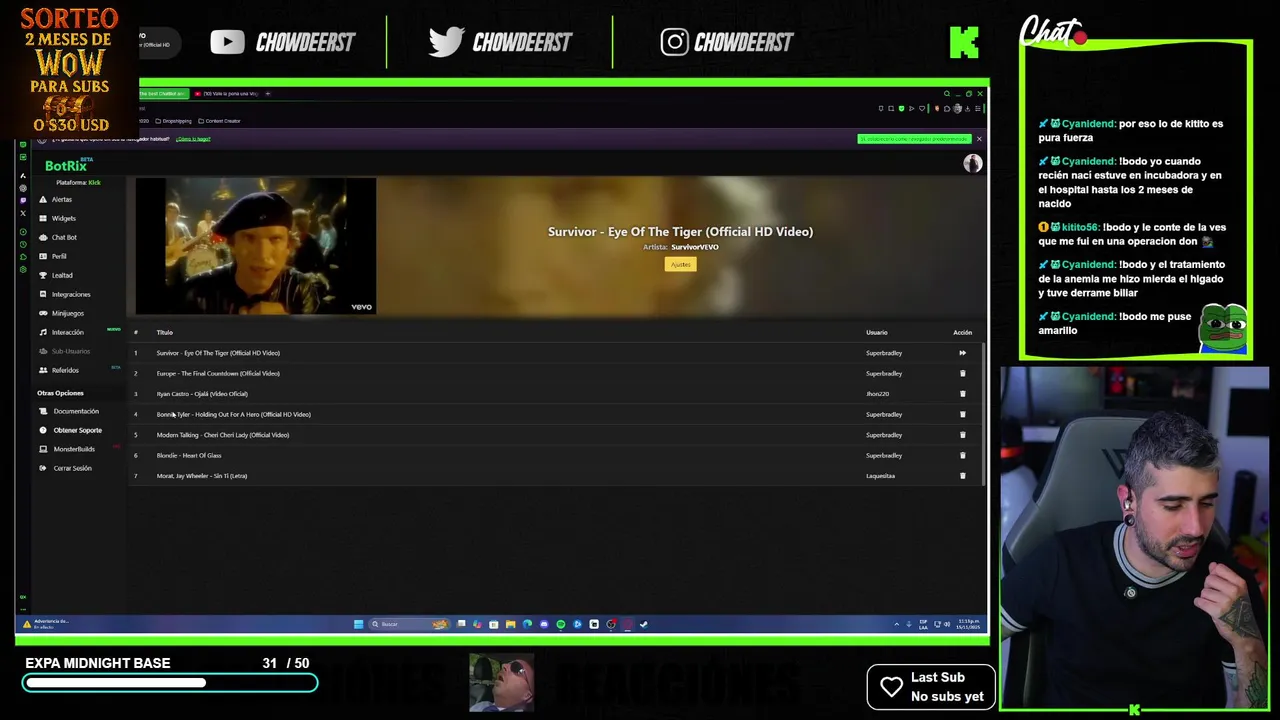The width and height of the screenshot is (1280, 720).
Task: Click 'Modern Talking - Cheri Cheri Lady' title
Action: [x=222, y=435]
